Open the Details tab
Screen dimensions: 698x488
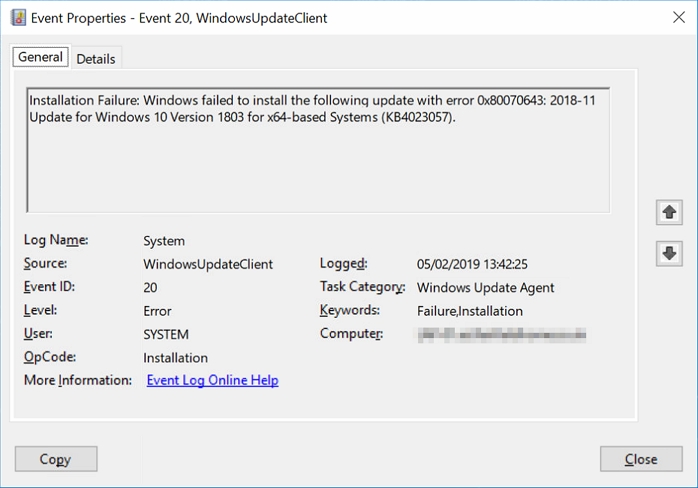(x=96, y=59)
